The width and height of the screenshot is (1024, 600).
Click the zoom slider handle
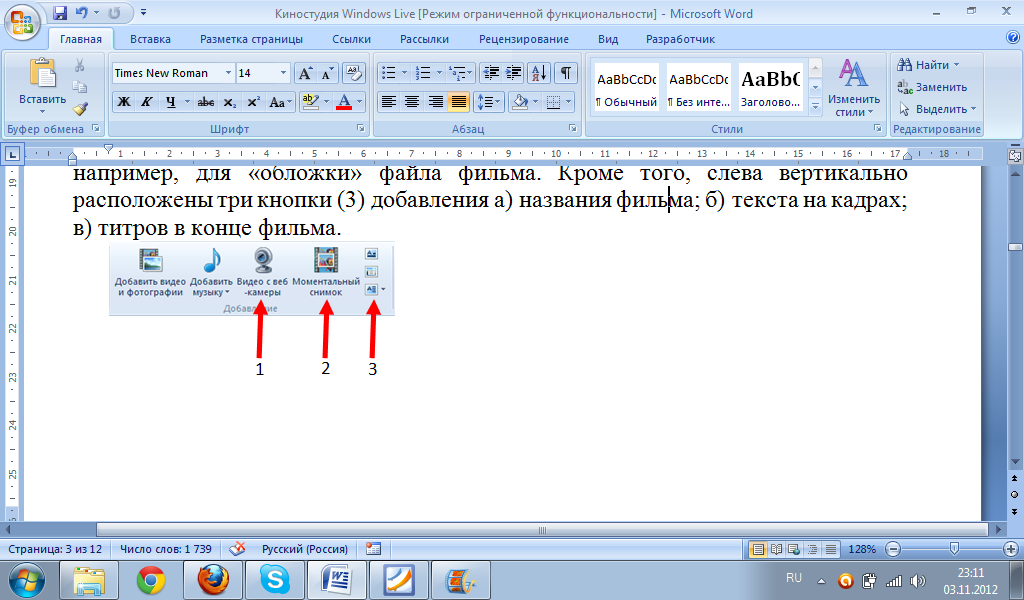pos(954,548)
